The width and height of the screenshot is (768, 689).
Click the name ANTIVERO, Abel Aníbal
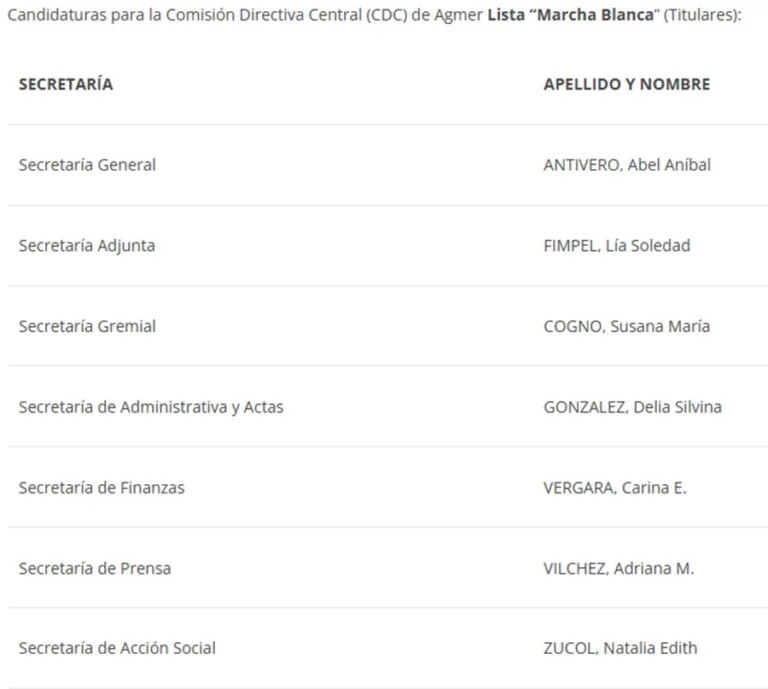[627, 165]
